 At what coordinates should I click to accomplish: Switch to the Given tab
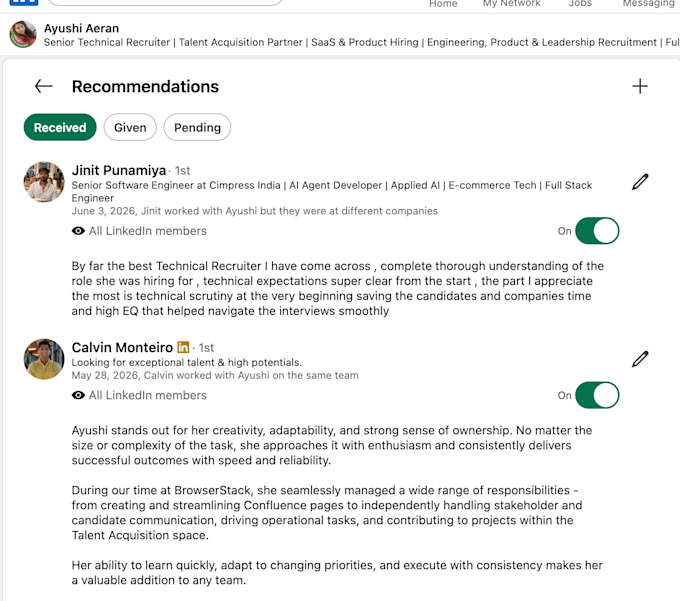click(x=130, y=127)
